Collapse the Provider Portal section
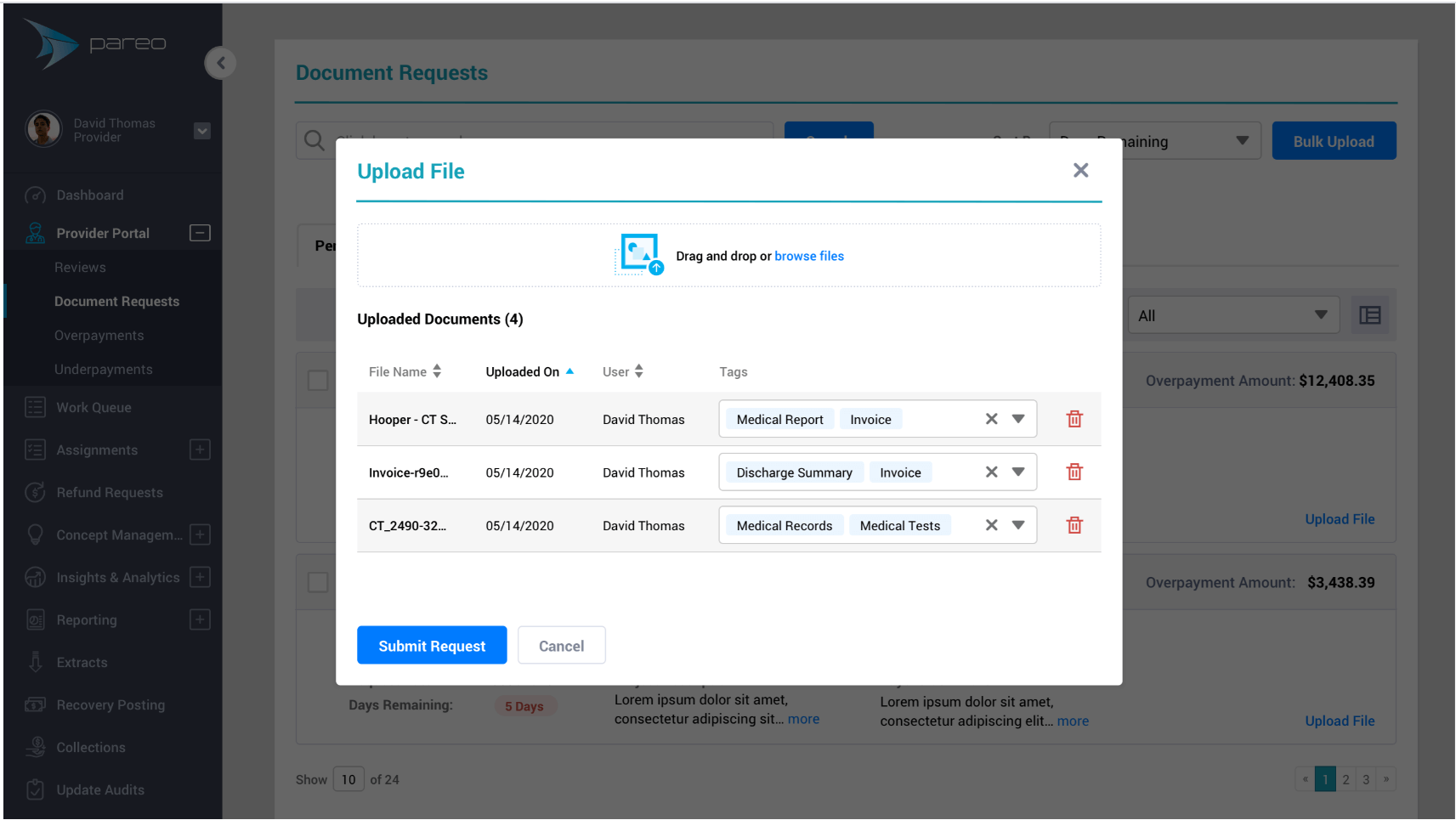 pos(200,233)
